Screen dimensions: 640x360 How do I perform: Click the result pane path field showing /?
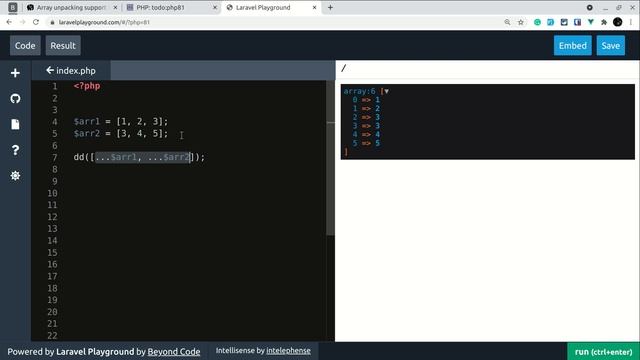(x=487, y=69)
